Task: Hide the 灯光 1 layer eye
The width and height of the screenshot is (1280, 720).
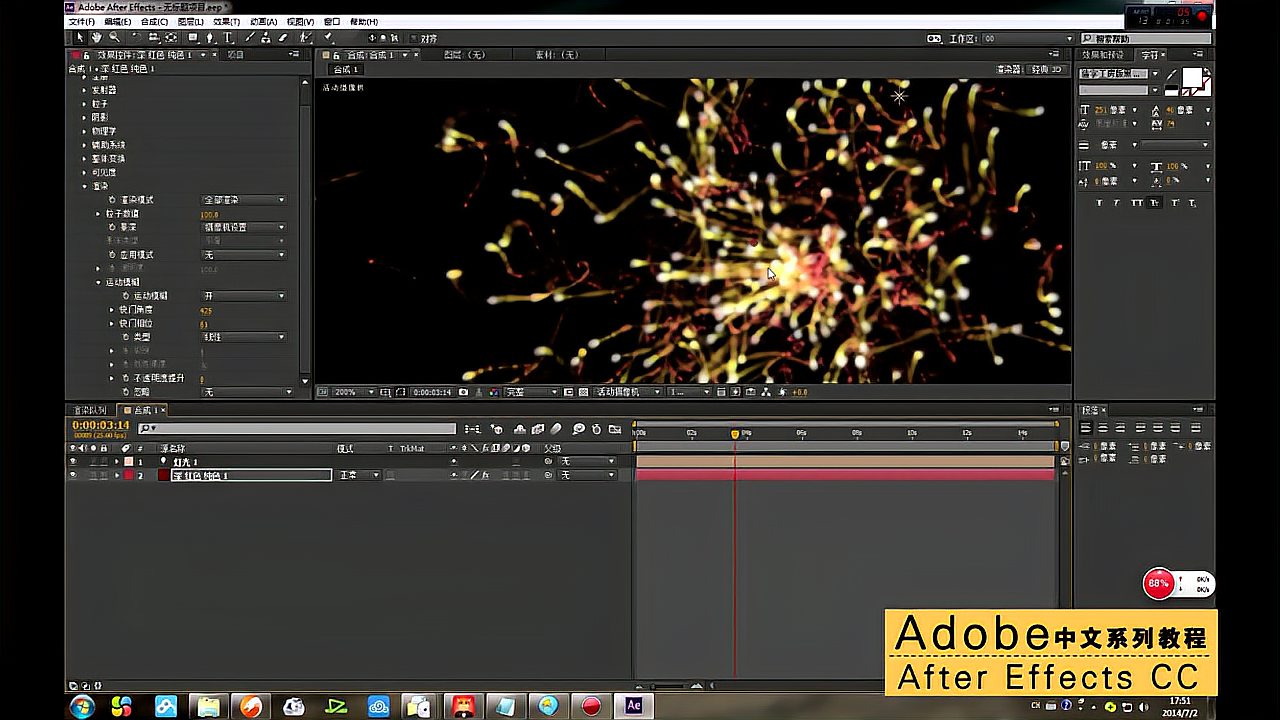Action: tap(72, 462)
